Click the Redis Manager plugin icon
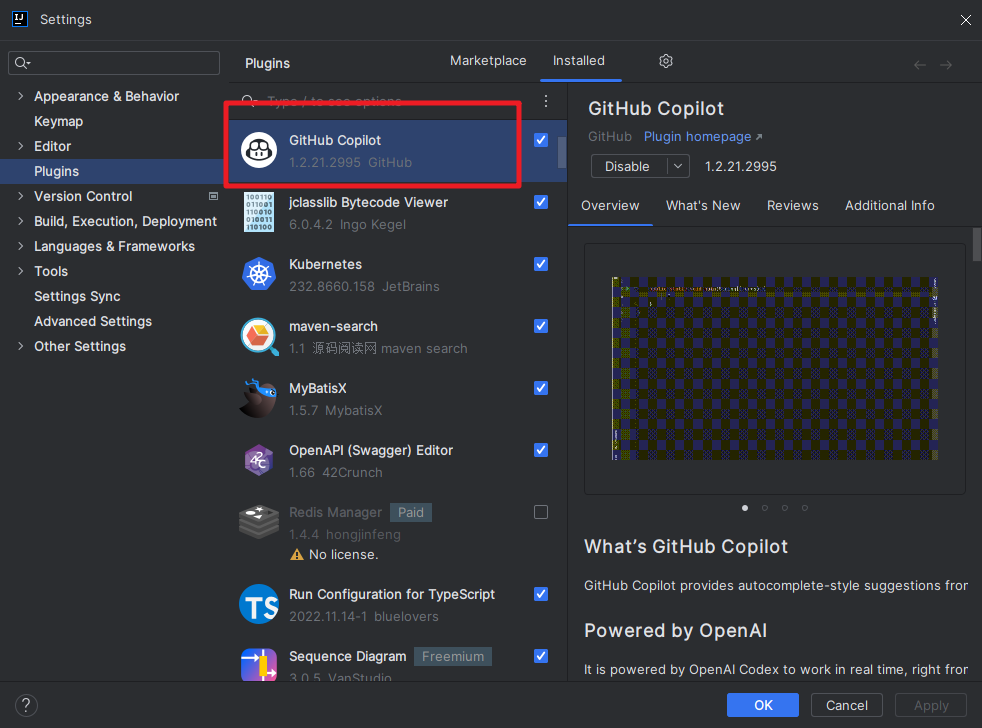This screenshot has width=982, height=728. point(259,523)
